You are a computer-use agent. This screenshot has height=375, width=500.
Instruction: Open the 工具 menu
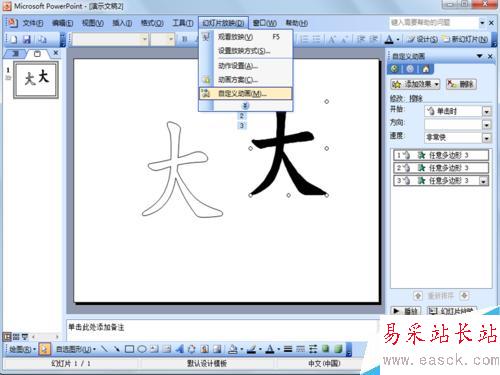[x=182, y=23]
